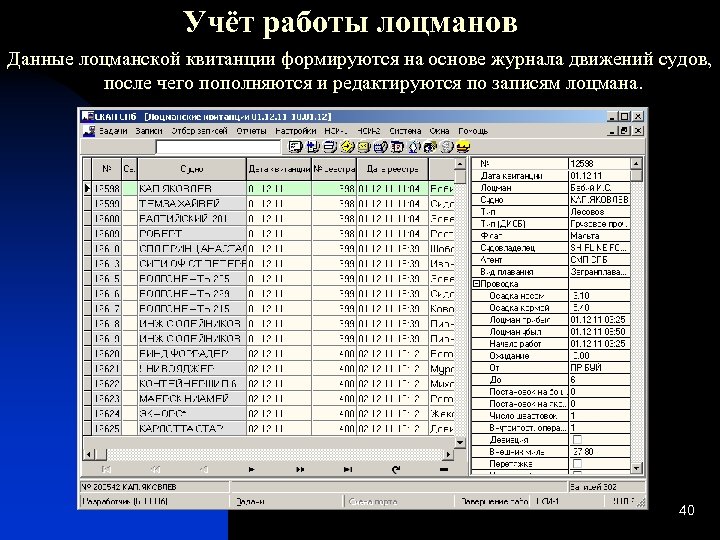Tick the Девиация checkbox

(577, 439)
